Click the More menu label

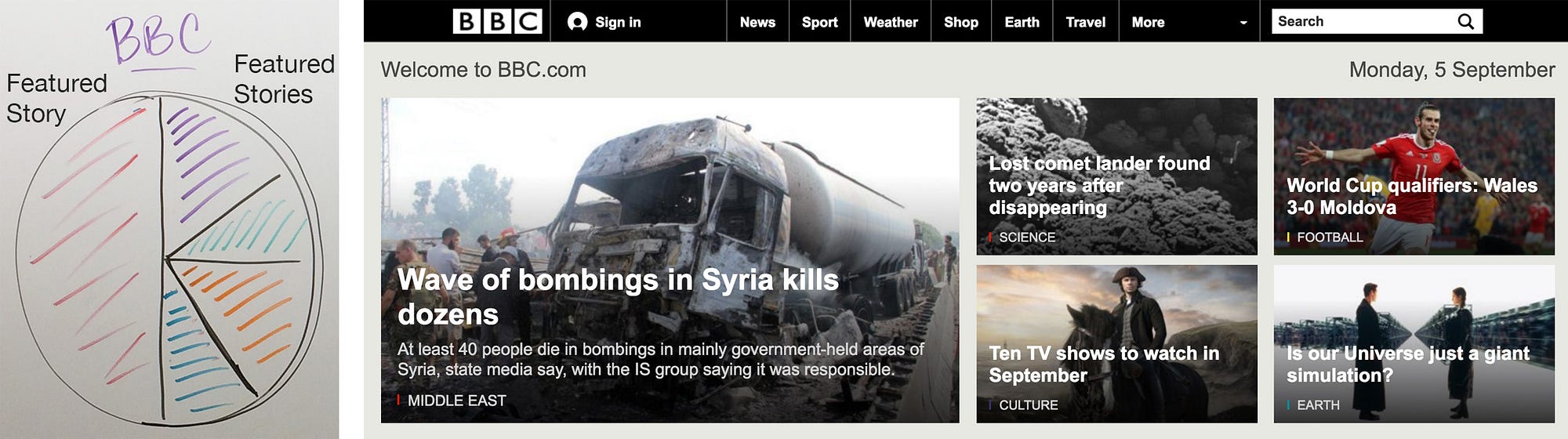tap(1148, 22)
